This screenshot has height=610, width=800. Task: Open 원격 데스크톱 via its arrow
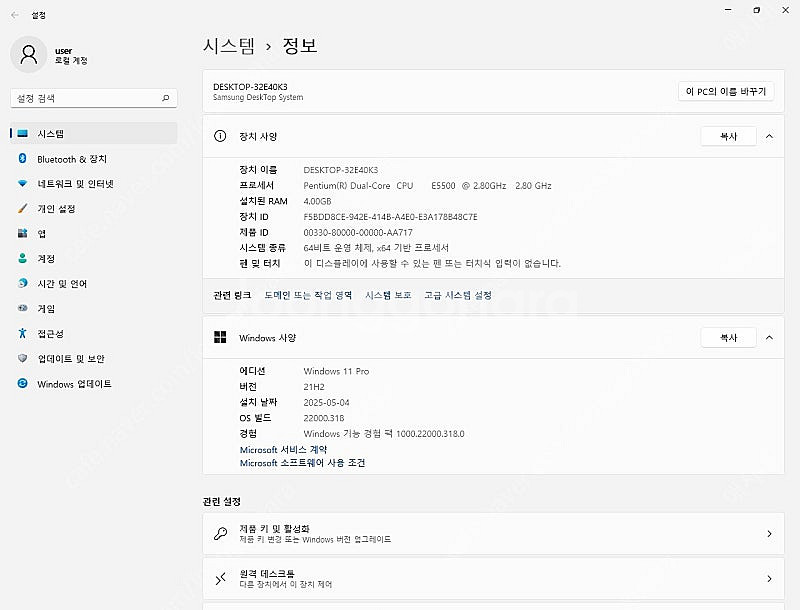coord(769,578)
